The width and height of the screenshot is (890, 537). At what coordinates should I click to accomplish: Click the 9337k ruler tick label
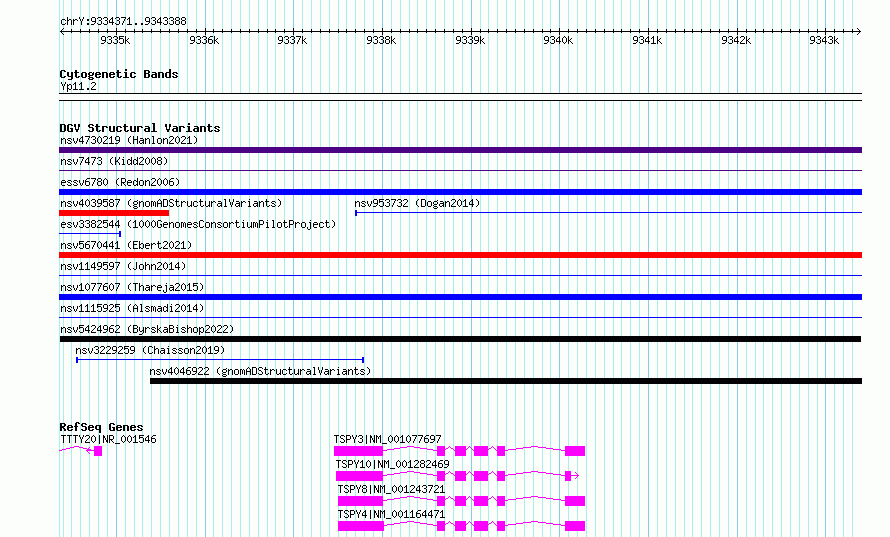292,40
